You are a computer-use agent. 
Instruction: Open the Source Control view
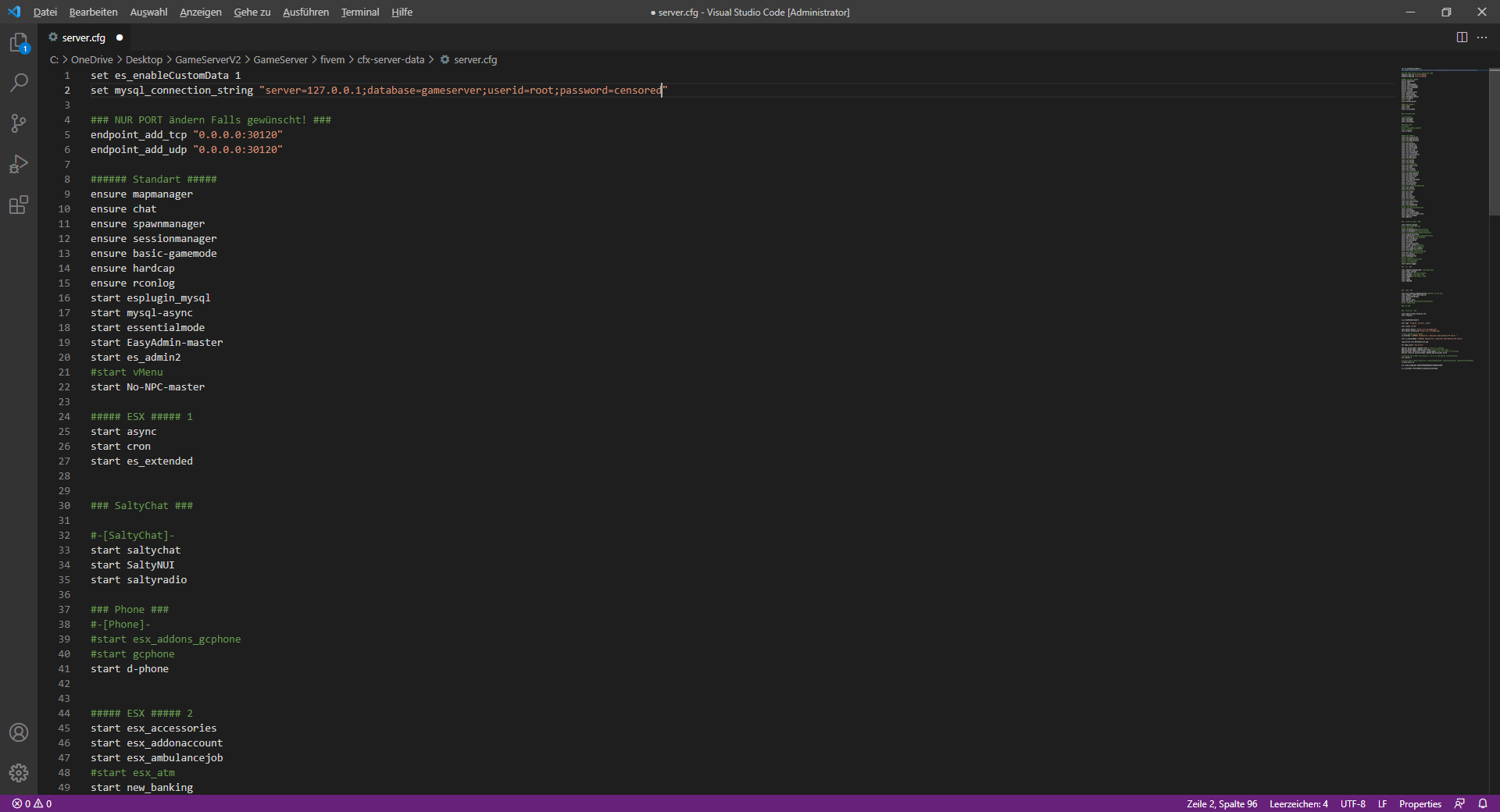[19, 123]
